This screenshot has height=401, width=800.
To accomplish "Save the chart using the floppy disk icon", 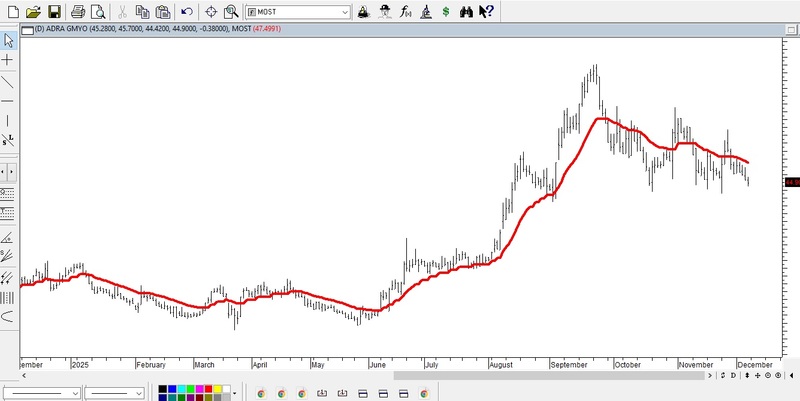I will (x=54, y=12).
